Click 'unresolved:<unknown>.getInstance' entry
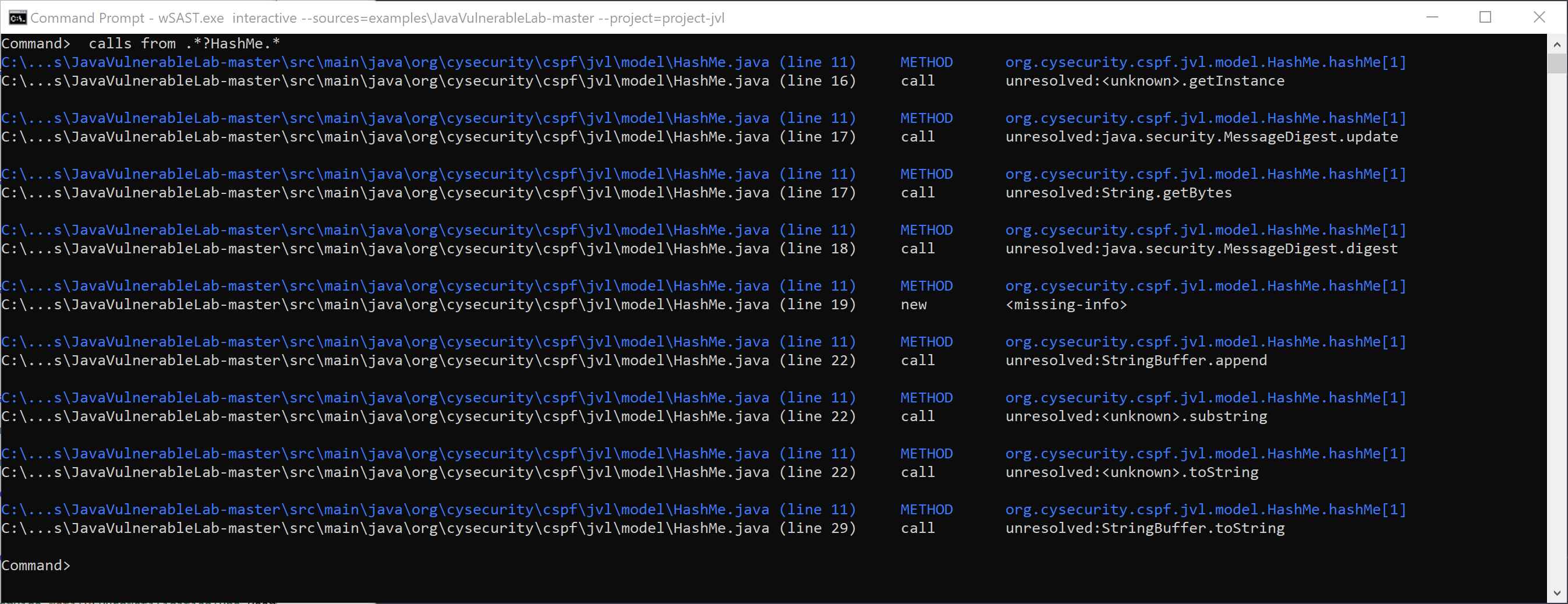The image size is (1568, 604). [x=1144, y=80]
